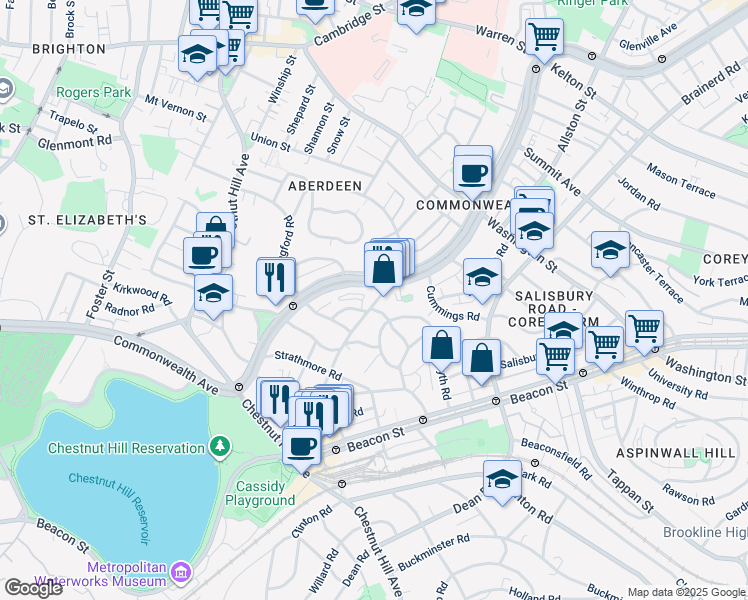Open the Google logo link

32,588
